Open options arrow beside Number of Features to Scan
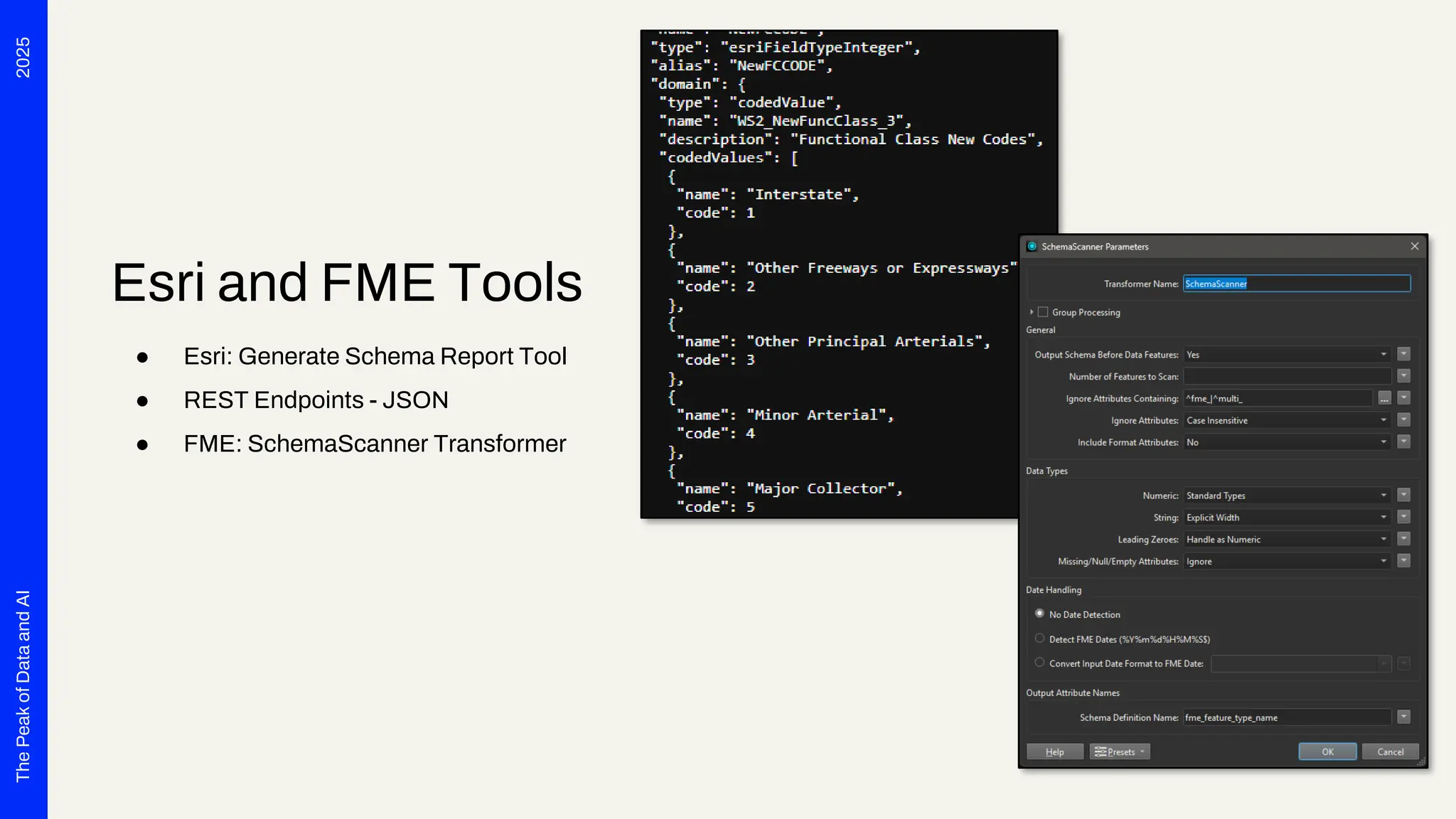Viewport: 1456px width, 819px height. (x=1403, y=376)
